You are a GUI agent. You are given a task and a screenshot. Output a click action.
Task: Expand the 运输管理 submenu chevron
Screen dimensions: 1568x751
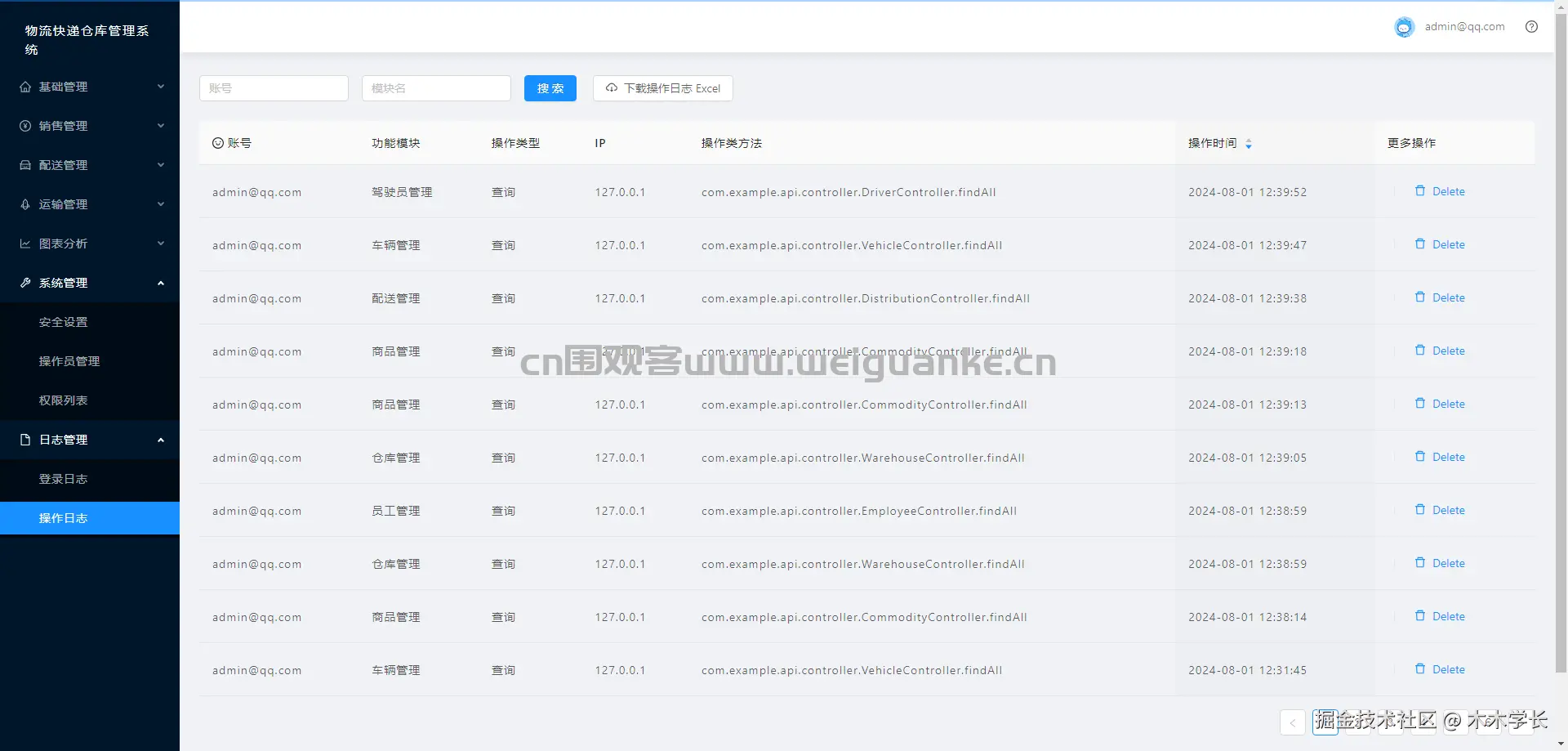pos(161,204)
